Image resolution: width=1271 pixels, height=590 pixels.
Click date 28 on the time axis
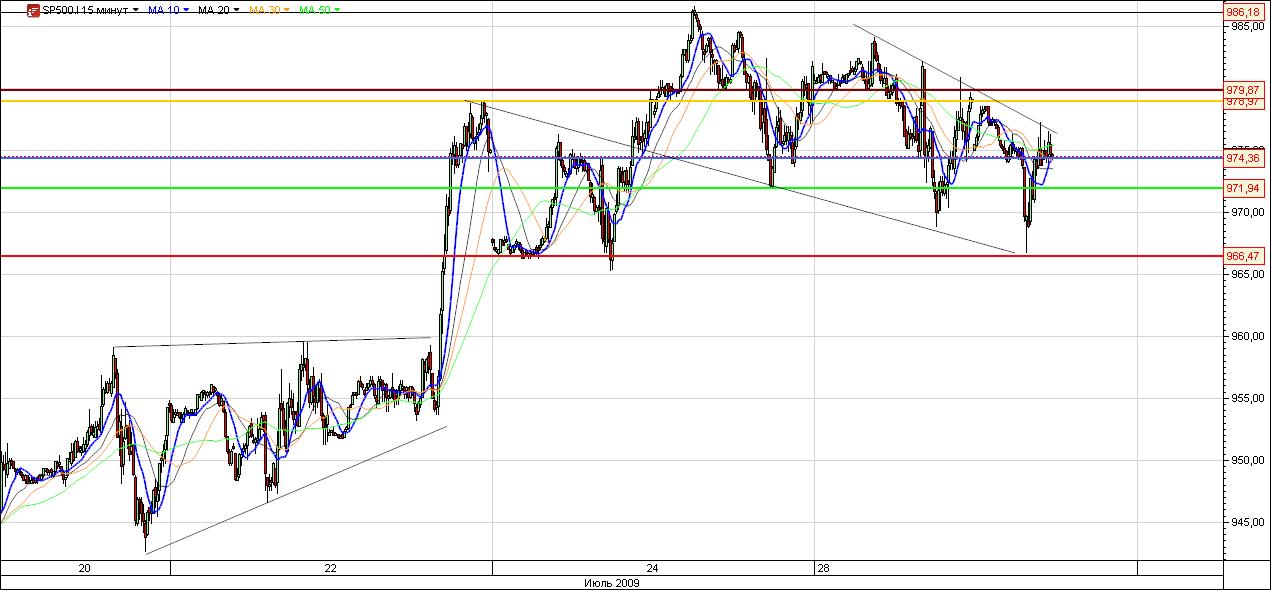point(822,569)
